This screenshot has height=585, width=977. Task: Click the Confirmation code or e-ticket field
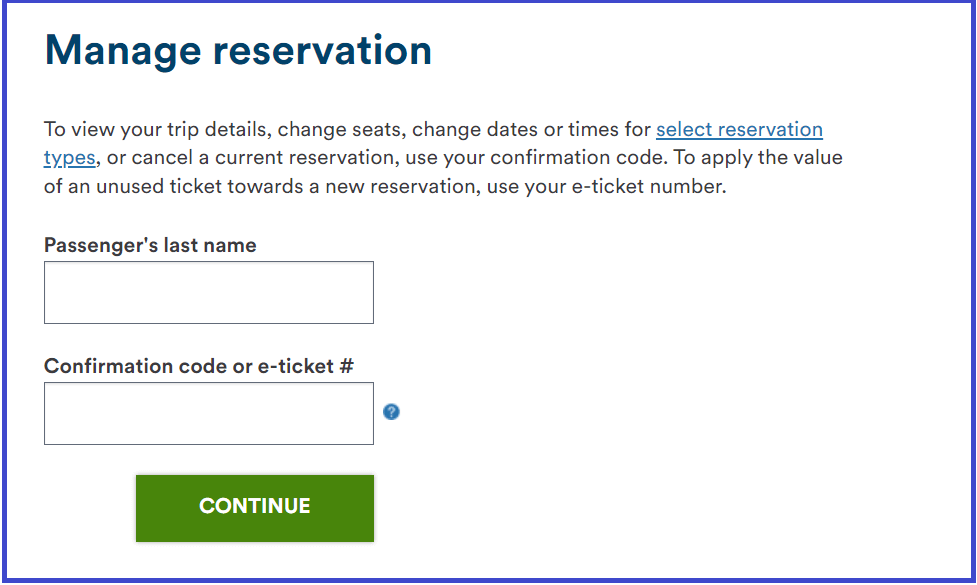click(209, 413)
